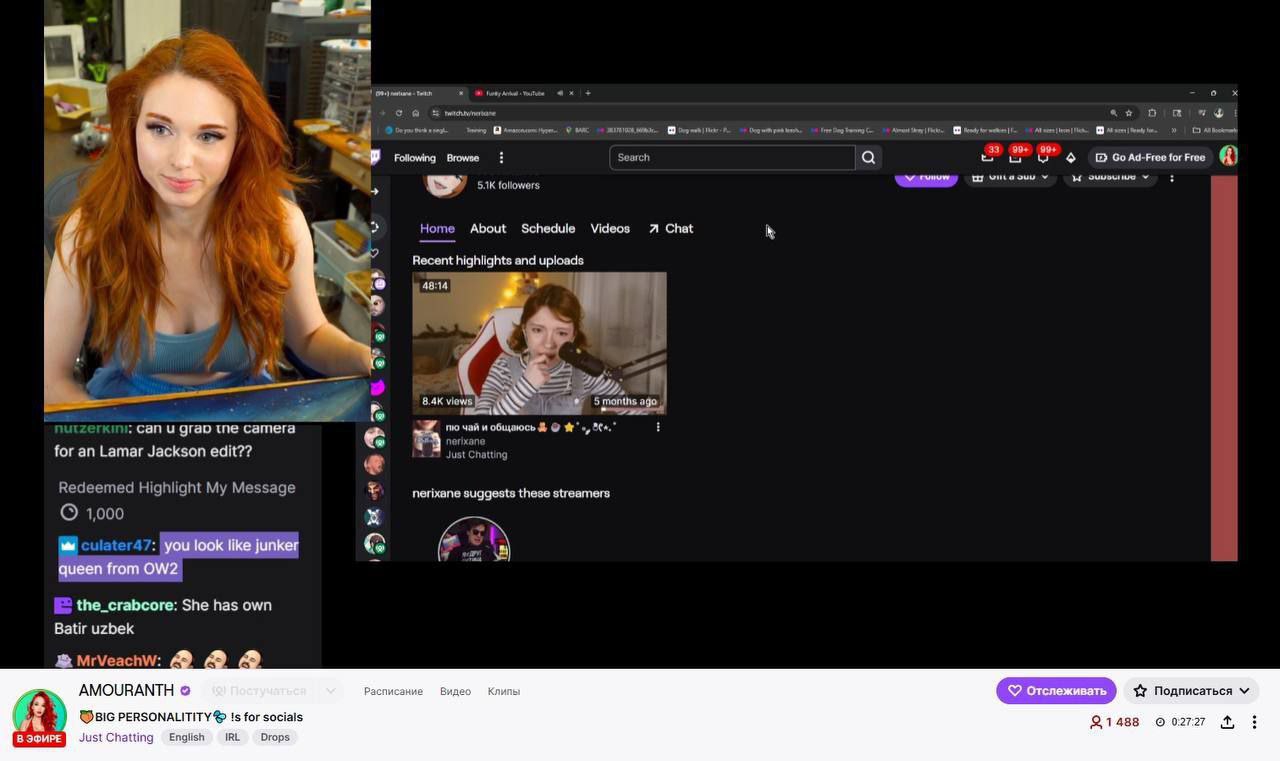Open the Subscribe dropdown on nerixane channel
The image size is (1280, 761).
point(1109,178)
